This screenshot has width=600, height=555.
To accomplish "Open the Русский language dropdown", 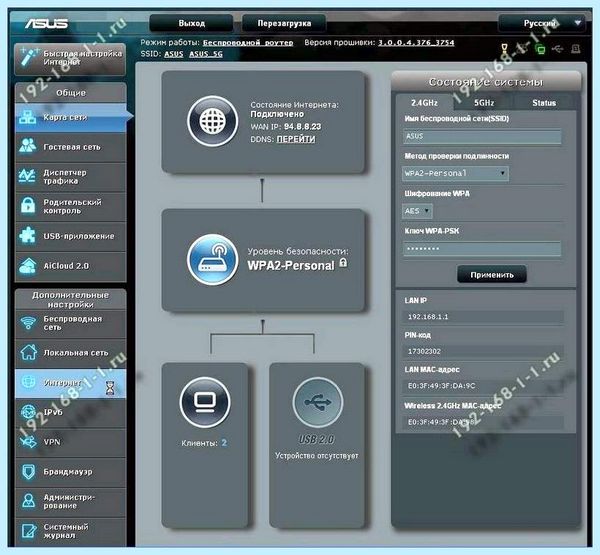I will click(x=541, y=23).
